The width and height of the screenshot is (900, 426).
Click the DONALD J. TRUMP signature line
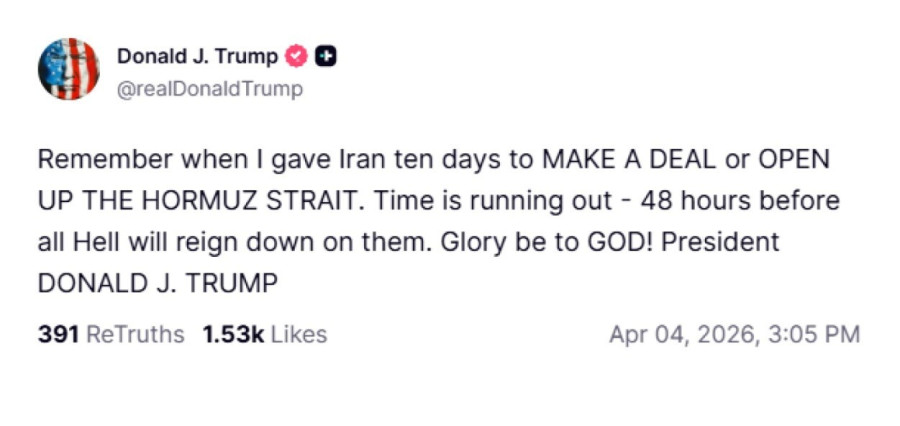click(157, 283)
